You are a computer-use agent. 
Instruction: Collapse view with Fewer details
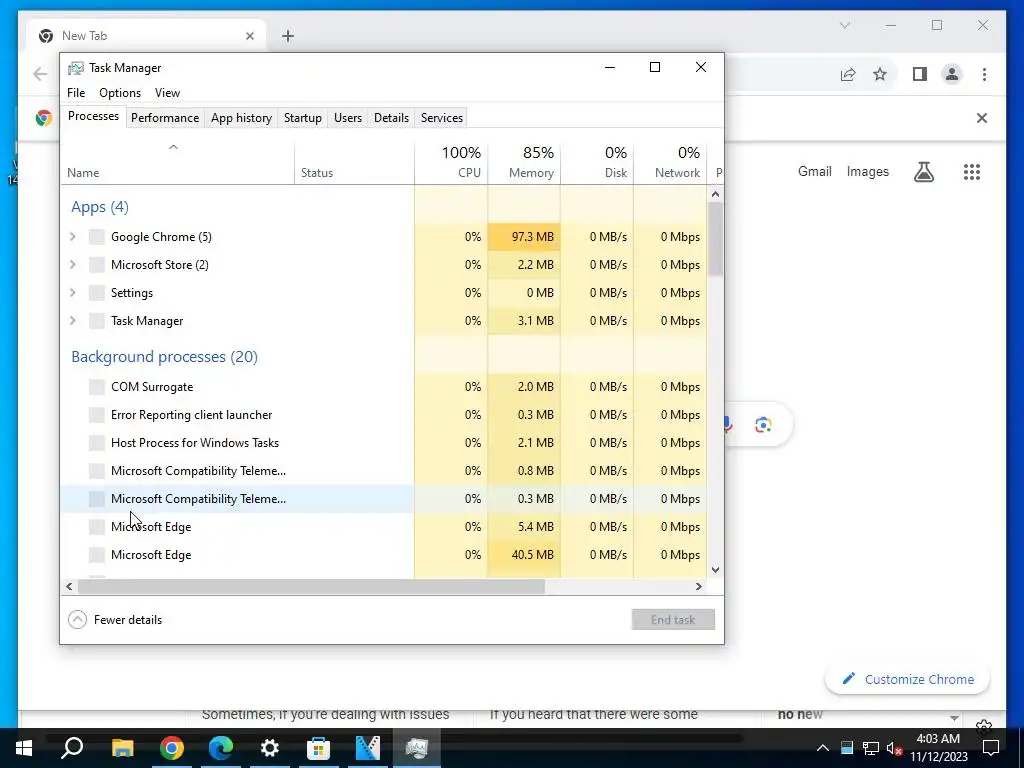click(115, 620)
